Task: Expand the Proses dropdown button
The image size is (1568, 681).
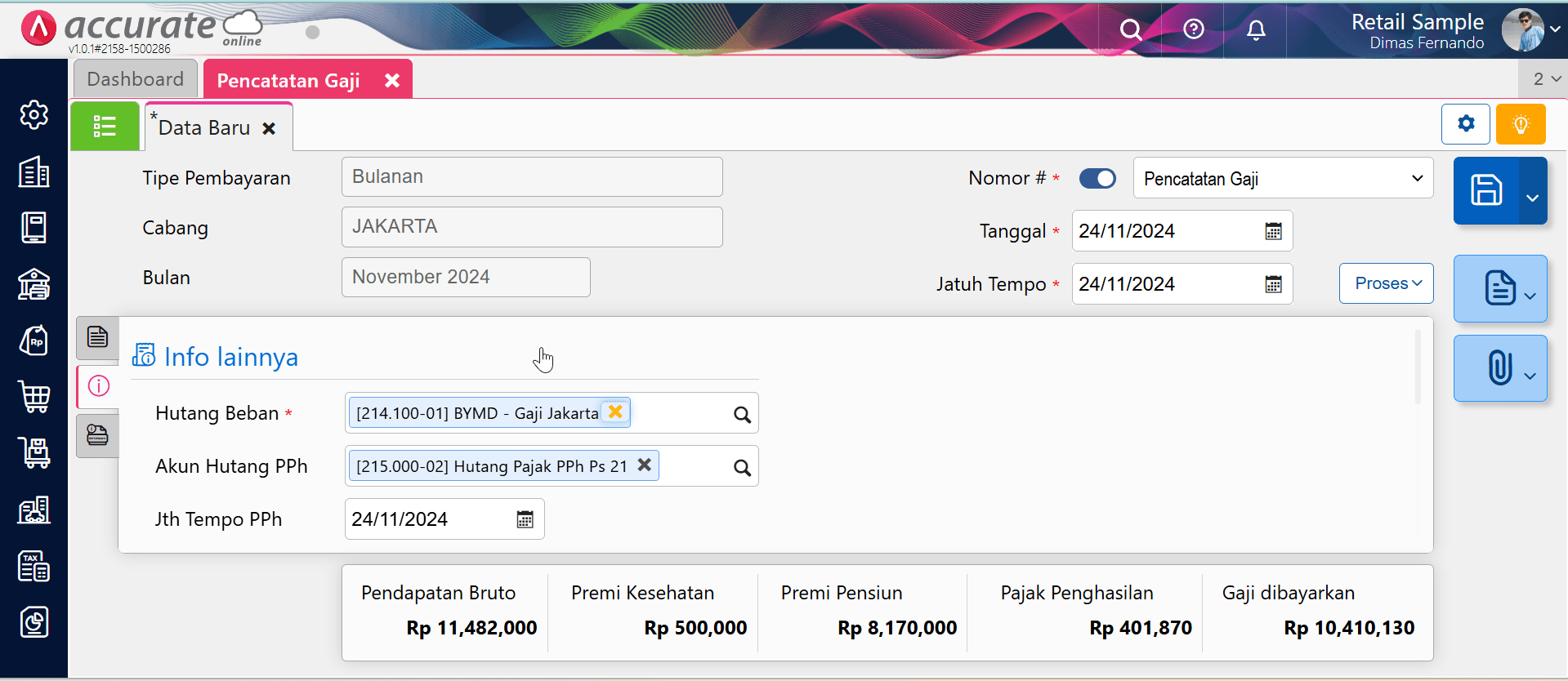Action: pos(1386,283)
